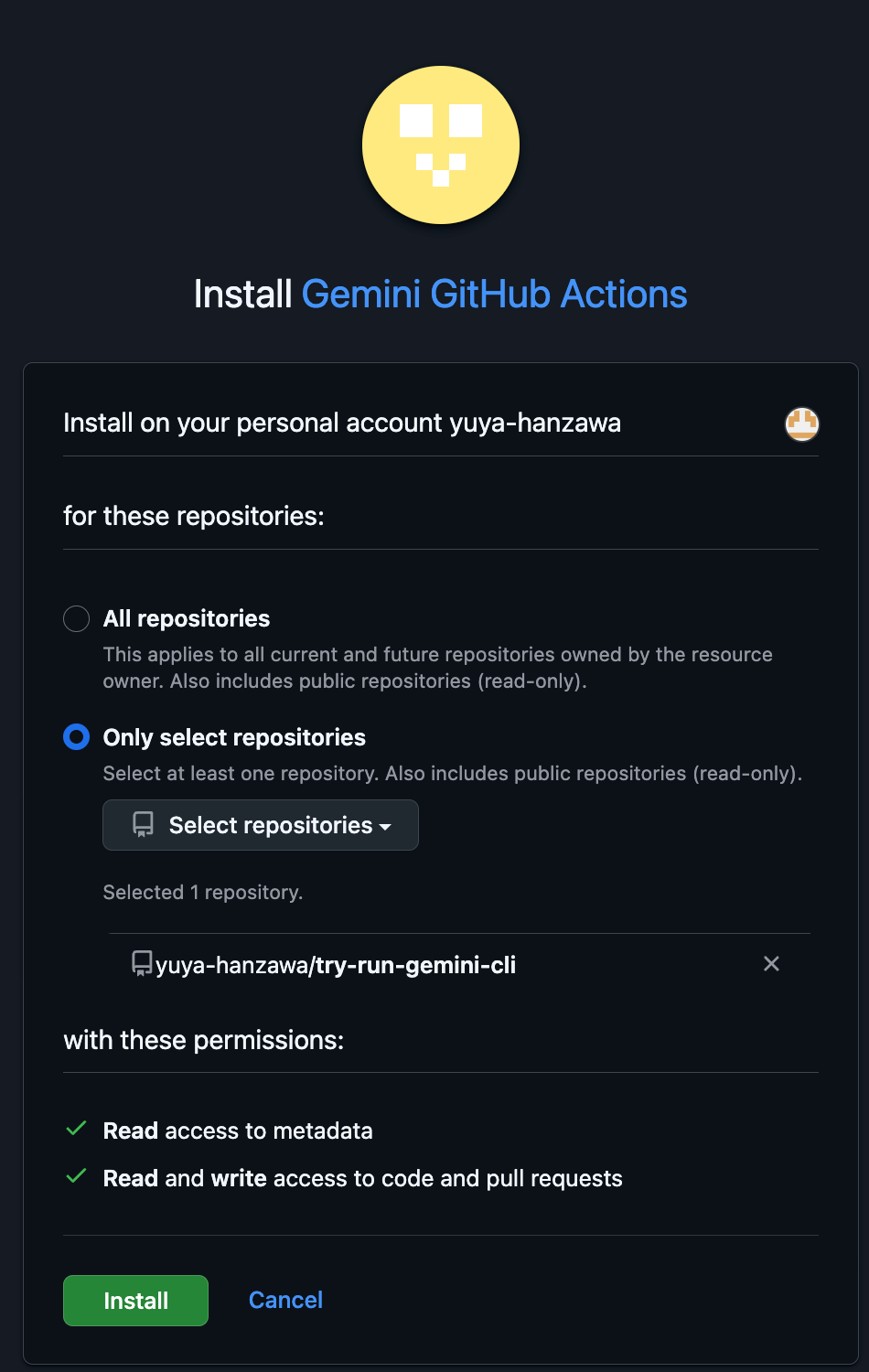Click the yuya-hanzawa/try-run-gemini-cli repository name
Screen dimensions: 869x1372
coord(336,965)
